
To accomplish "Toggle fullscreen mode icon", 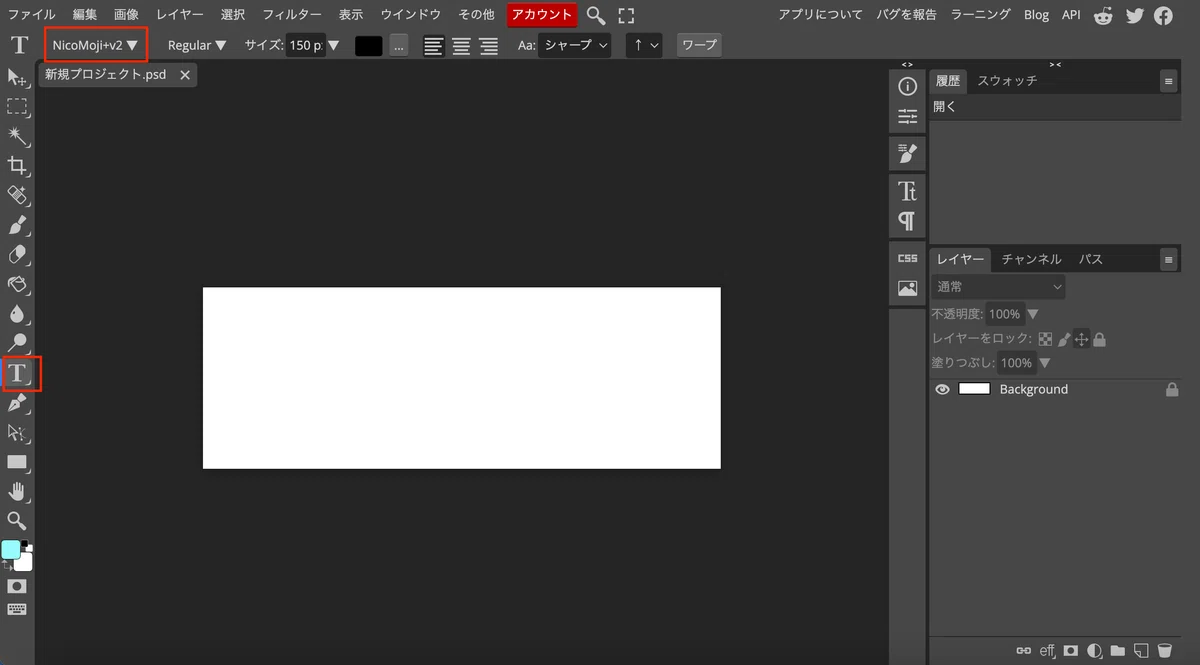I will tap(627, 15).
